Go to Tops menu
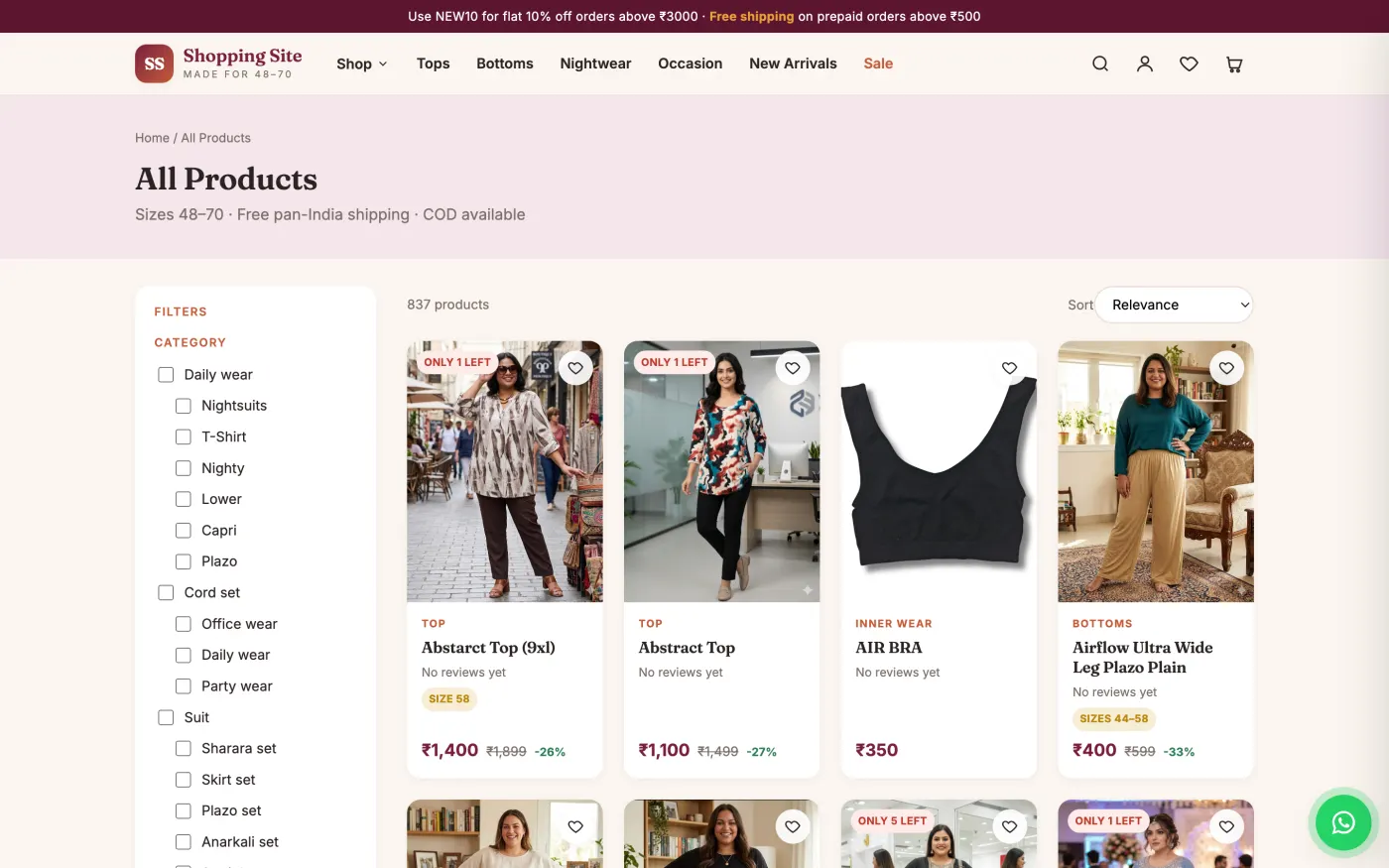 (x=433, y=63)
